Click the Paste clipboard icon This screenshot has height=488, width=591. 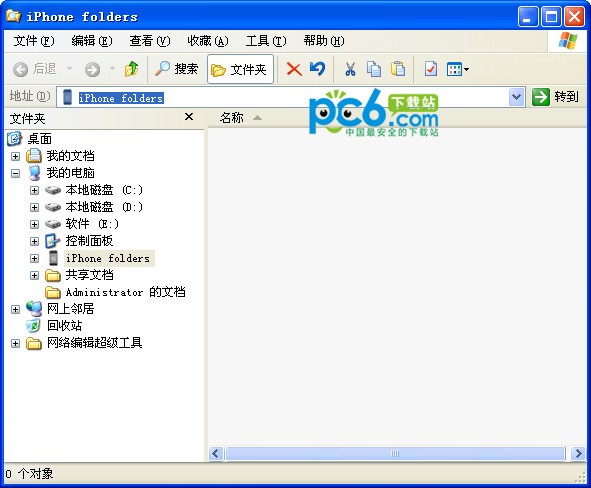click(x=398, y=69)
